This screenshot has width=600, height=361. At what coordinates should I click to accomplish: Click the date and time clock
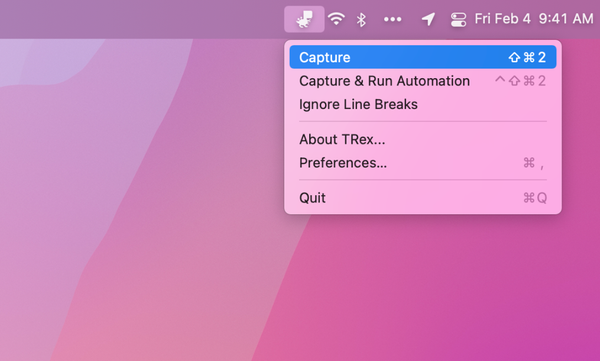pyautogui.click(x=534, y=19)
